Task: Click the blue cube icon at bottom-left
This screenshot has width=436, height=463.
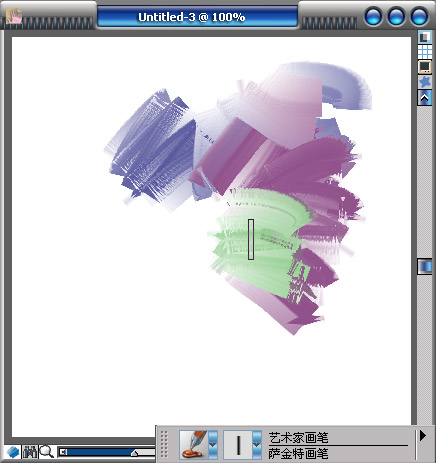Action: coord(12,452)
